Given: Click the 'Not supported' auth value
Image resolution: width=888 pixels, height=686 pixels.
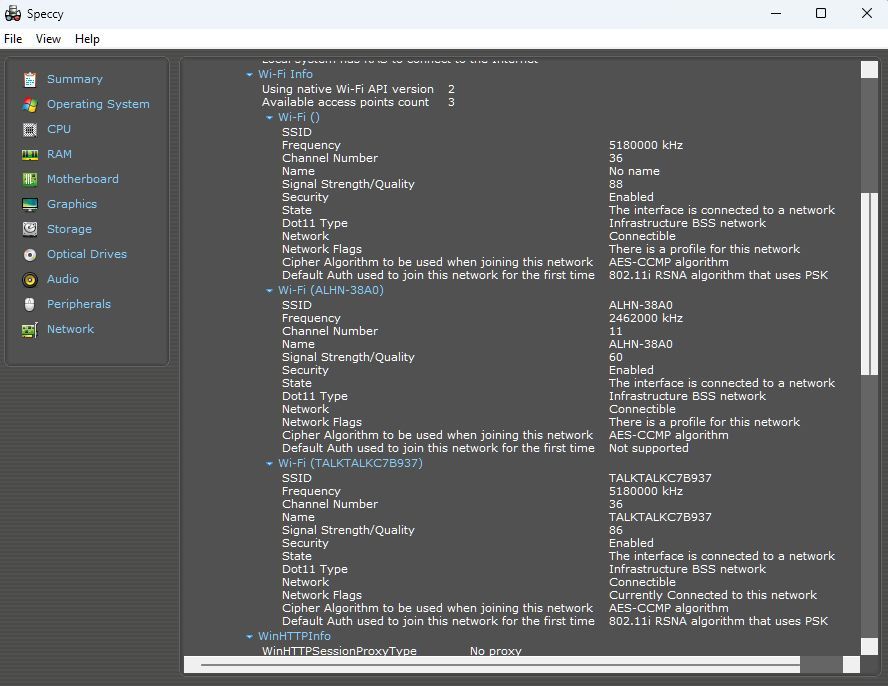Looking at the screenshot, I should [x=648, y=448].
